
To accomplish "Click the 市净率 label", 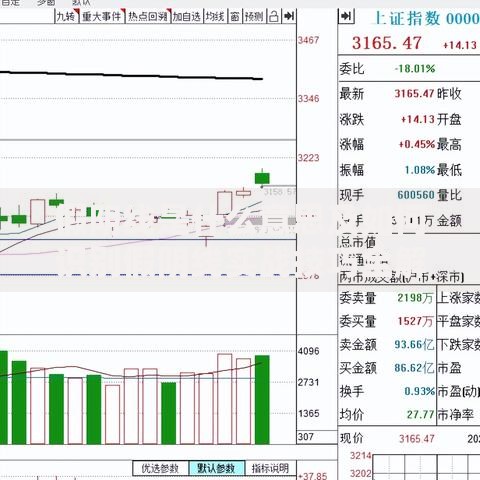I will pyautogui.click(x=455, y=415).
